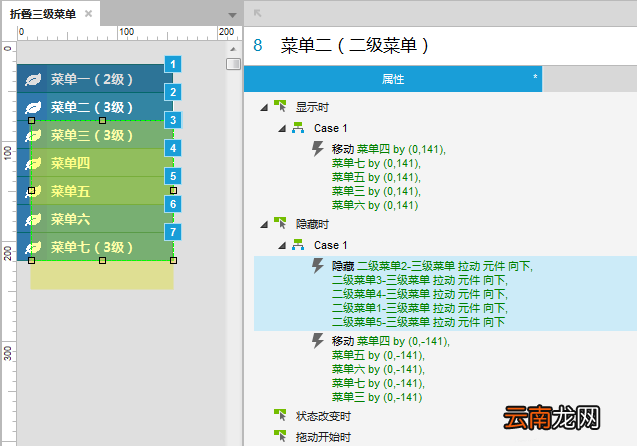
Task: Click the bottom-right selection resize handle
Action: tap(173, 260)
